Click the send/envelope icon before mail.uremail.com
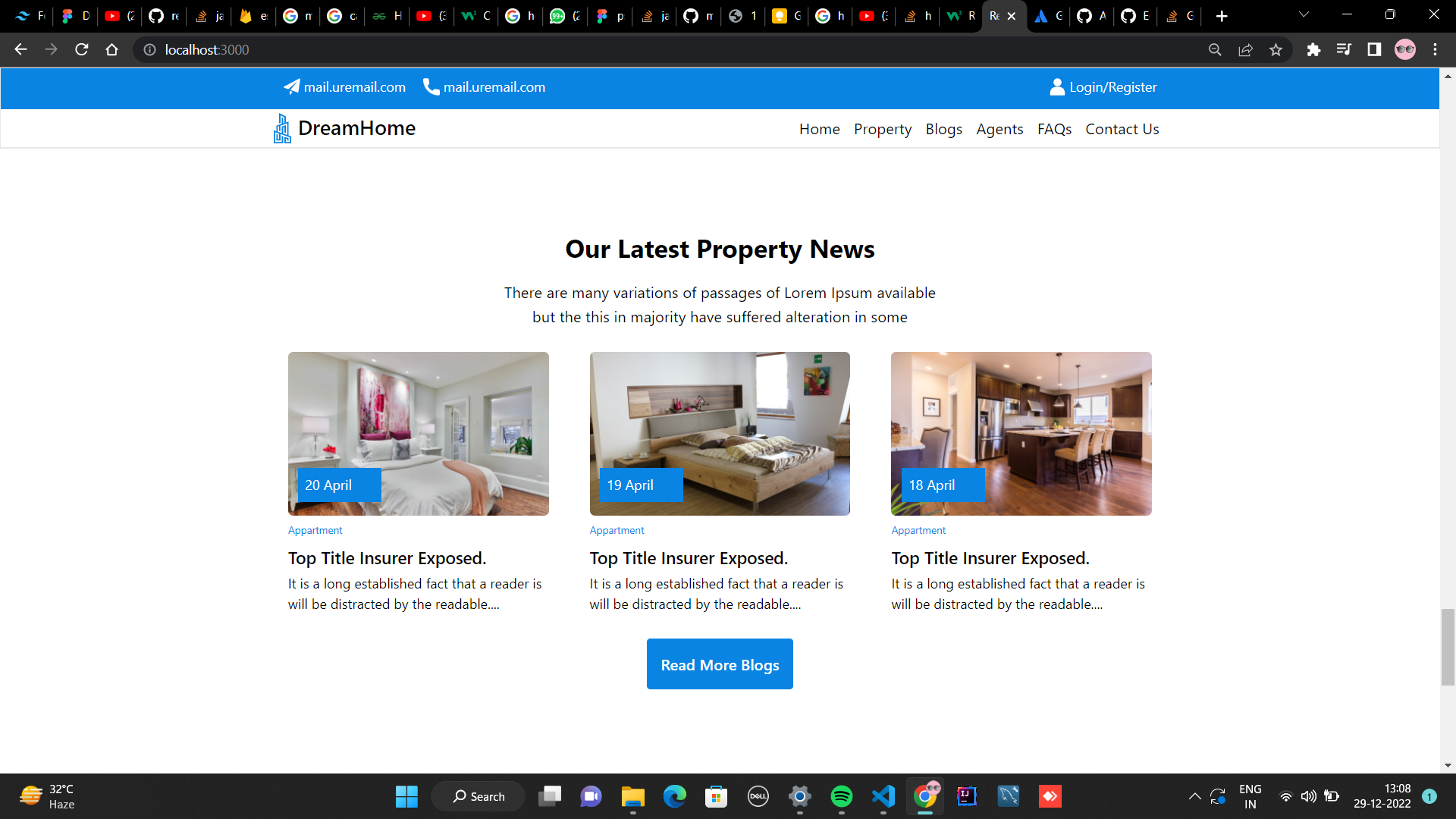1456x819 pixels. click(x=292, y=86)
